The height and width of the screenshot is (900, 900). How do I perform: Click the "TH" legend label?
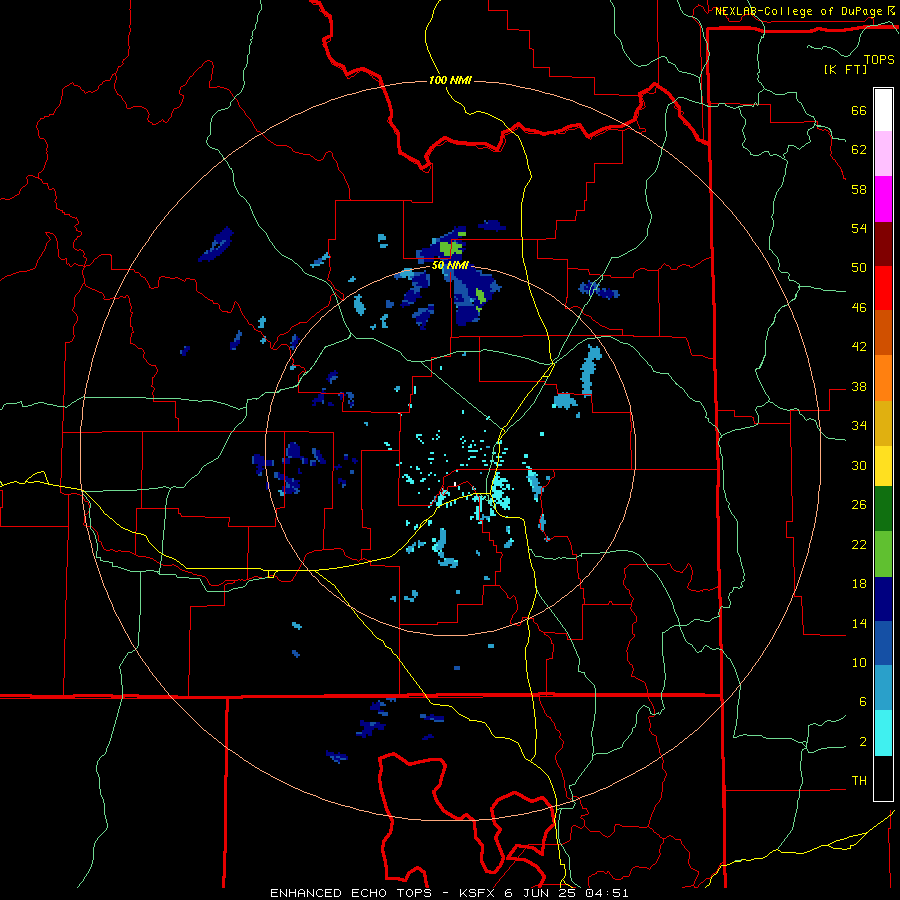tap(859, 781)
